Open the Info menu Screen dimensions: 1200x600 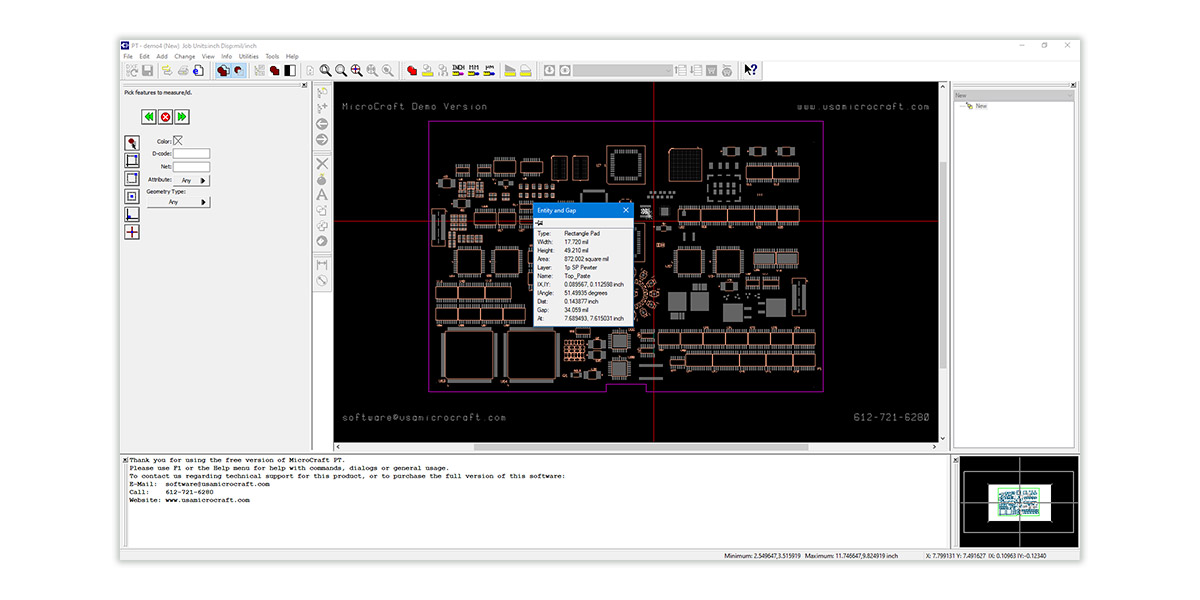(x=227, y=56)
